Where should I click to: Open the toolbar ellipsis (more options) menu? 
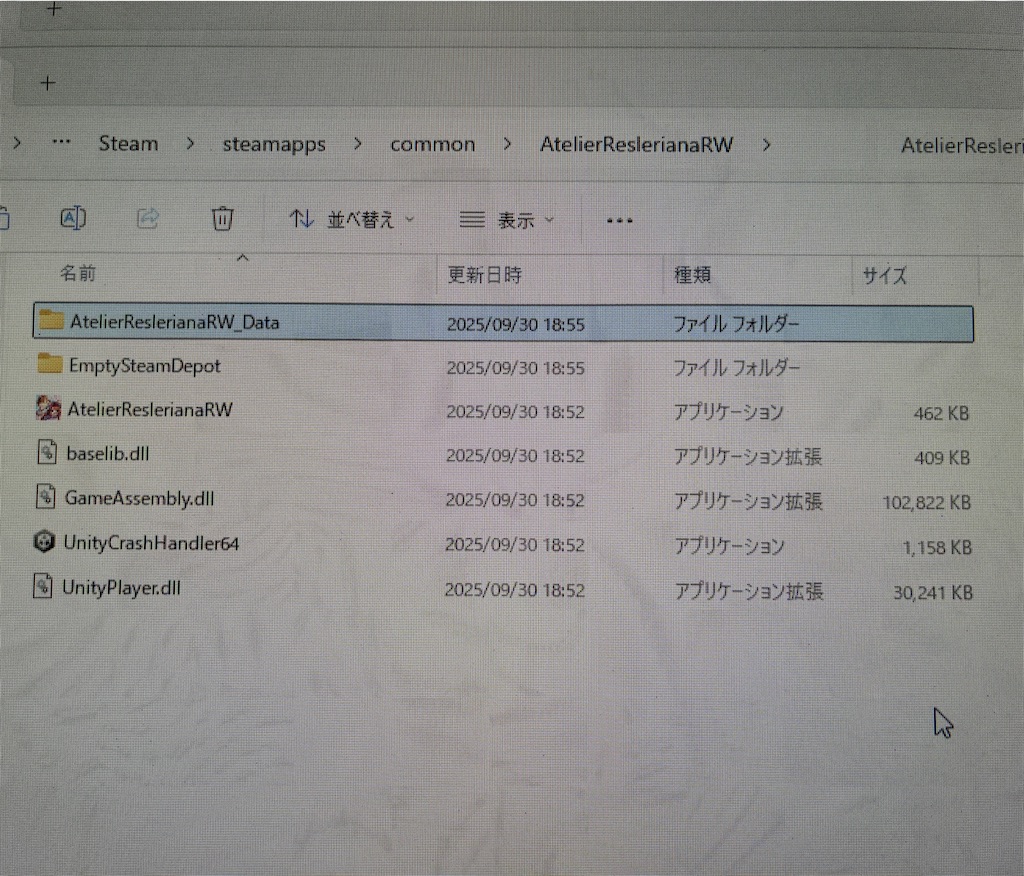coord(618,220)
